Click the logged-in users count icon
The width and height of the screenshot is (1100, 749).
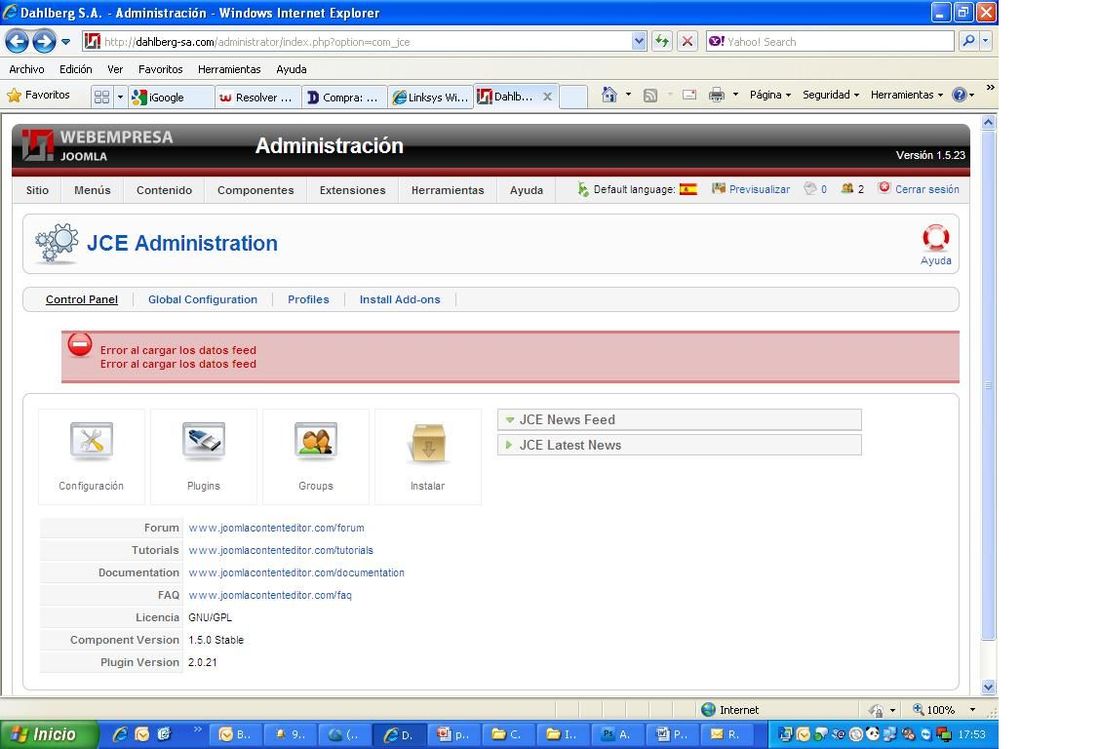847,188
